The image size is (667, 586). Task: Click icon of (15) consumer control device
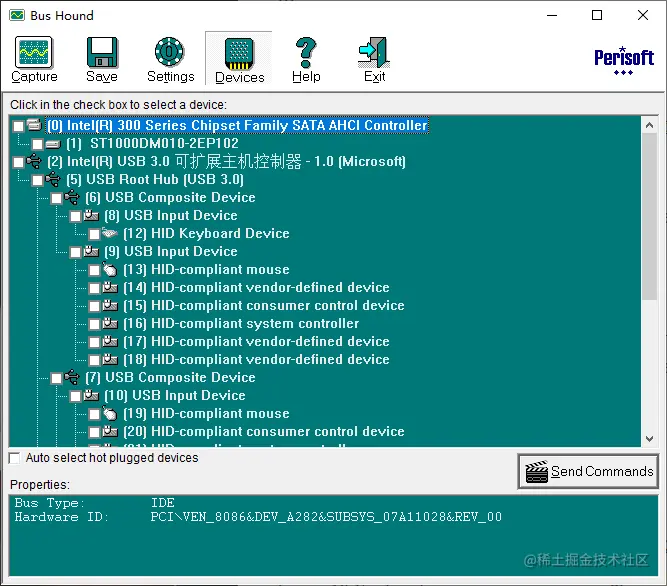tap(110, 305)
